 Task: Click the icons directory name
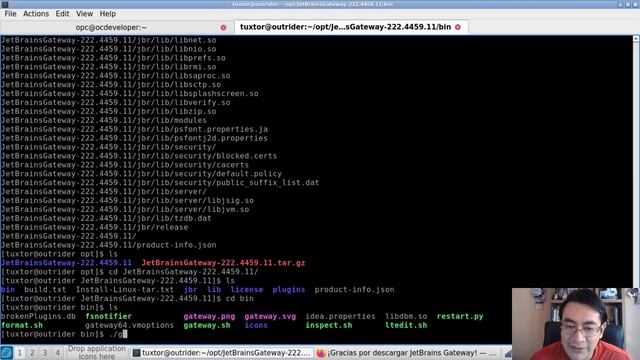pyautogui.click(x=256, y=325)
